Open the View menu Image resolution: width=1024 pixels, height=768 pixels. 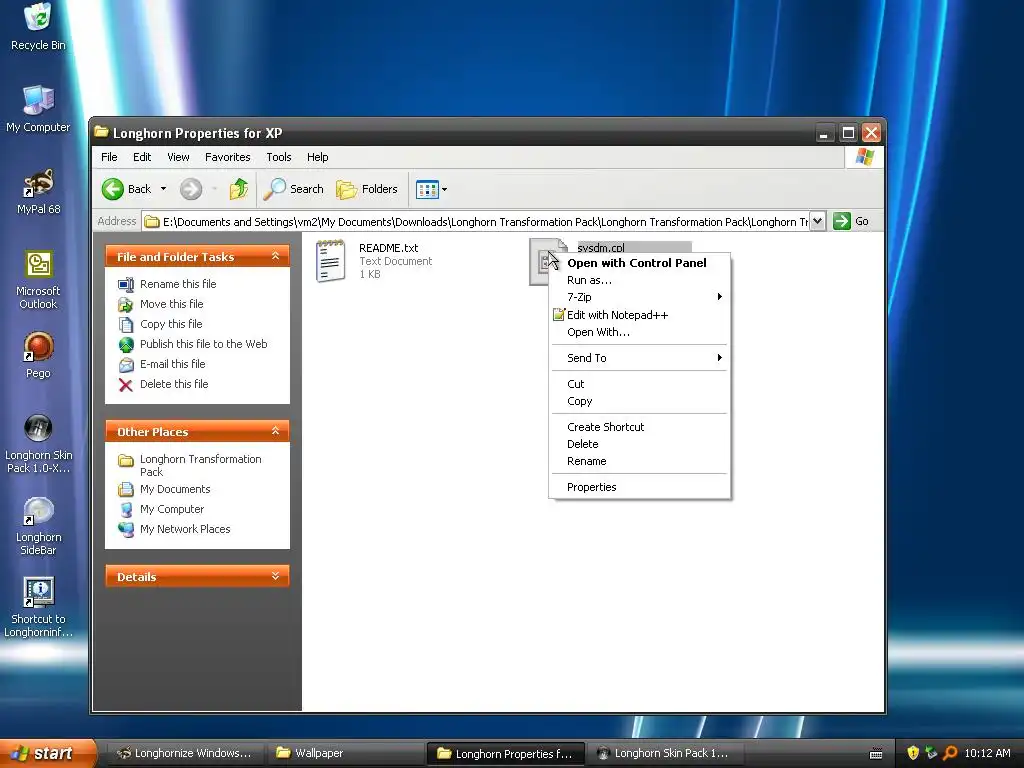coord(178,157)
